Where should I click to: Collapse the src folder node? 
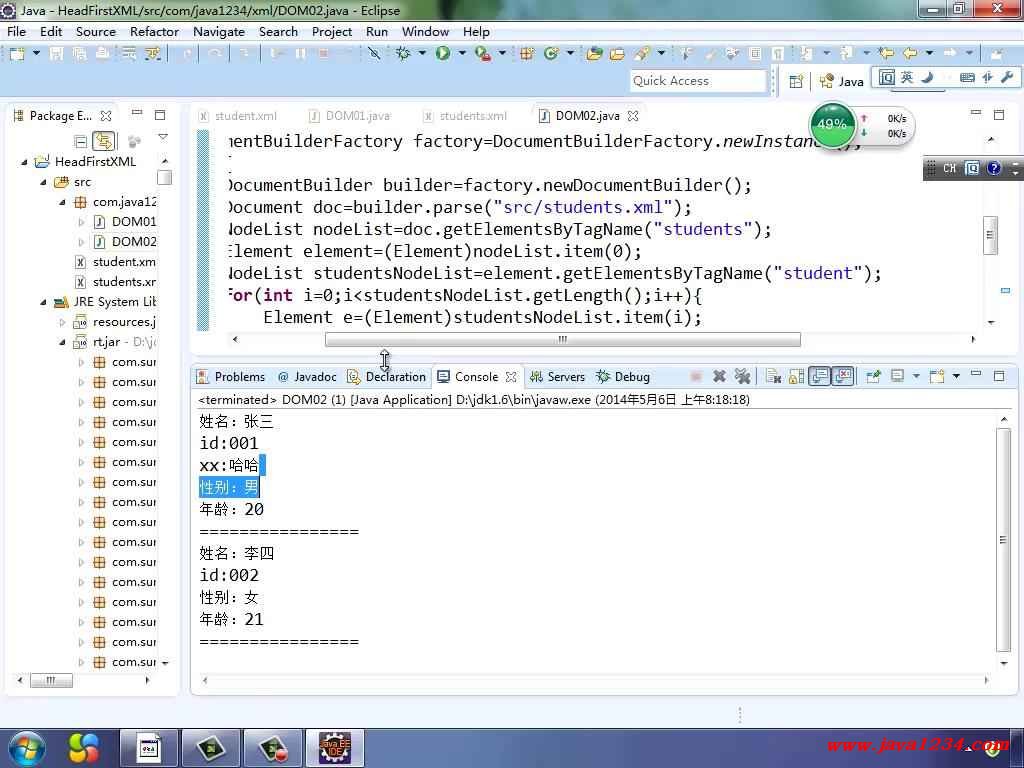coord(43,182)
